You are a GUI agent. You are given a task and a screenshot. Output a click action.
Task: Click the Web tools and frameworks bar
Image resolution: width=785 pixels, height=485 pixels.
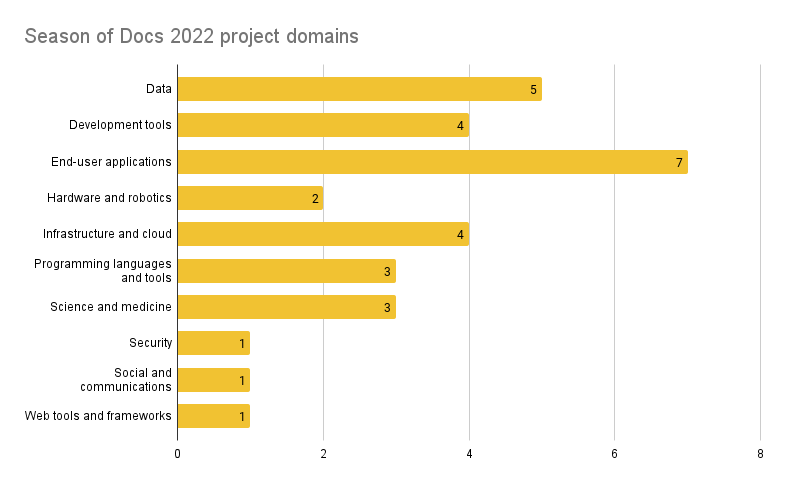point(213,416)
